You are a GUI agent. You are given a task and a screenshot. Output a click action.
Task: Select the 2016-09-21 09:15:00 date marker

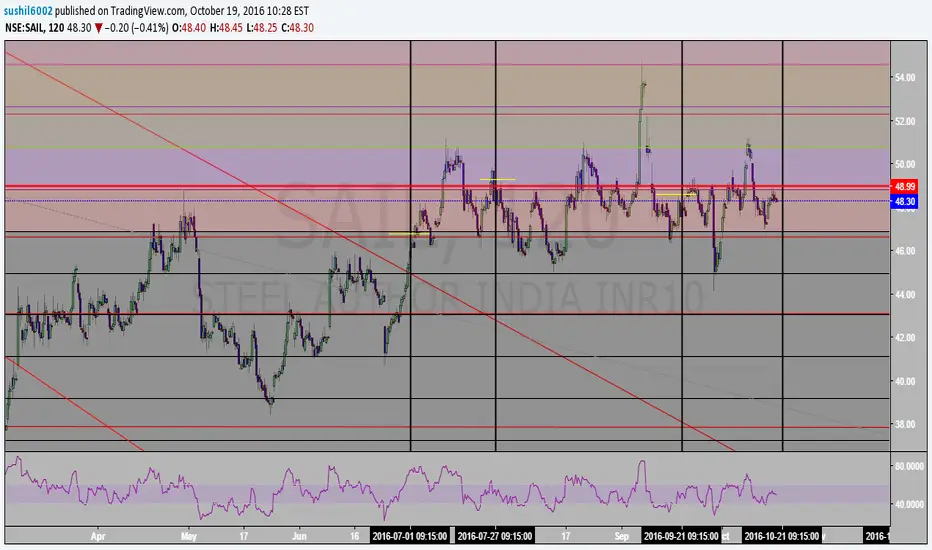[681, 536]
